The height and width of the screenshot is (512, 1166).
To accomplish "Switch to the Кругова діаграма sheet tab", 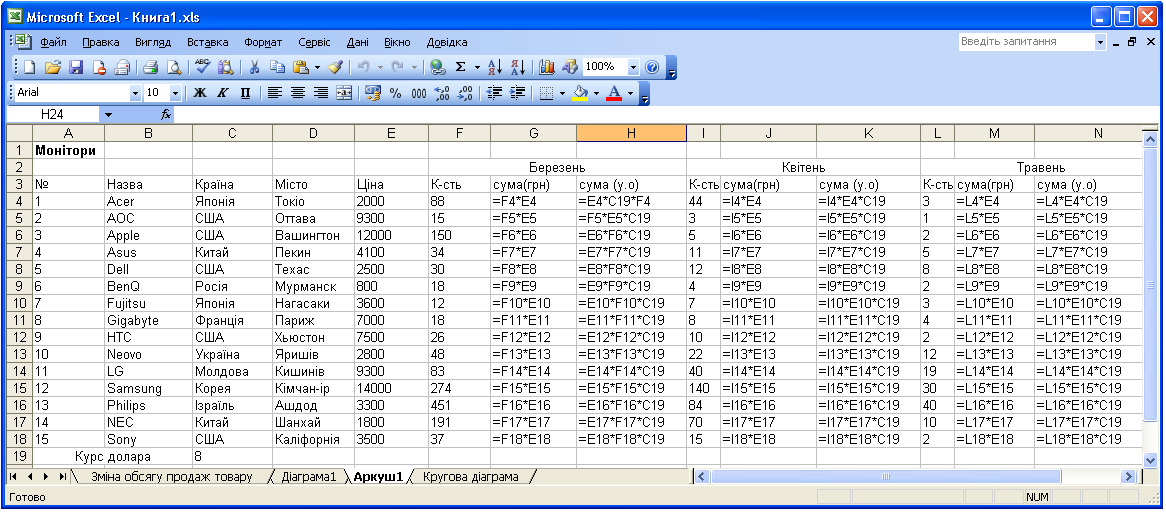I will pyautogui.click(x=470, y=476).
